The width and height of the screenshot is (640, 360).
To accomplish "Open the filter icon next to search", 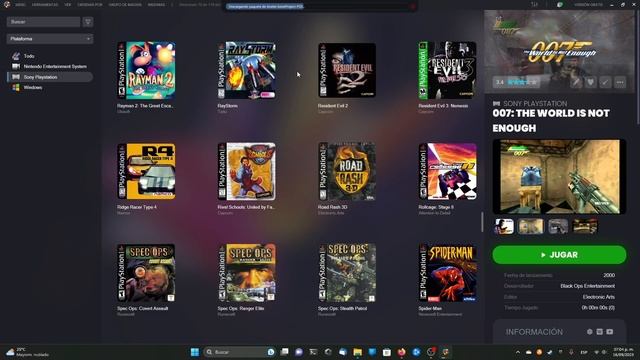I will (x=88, y=22).
